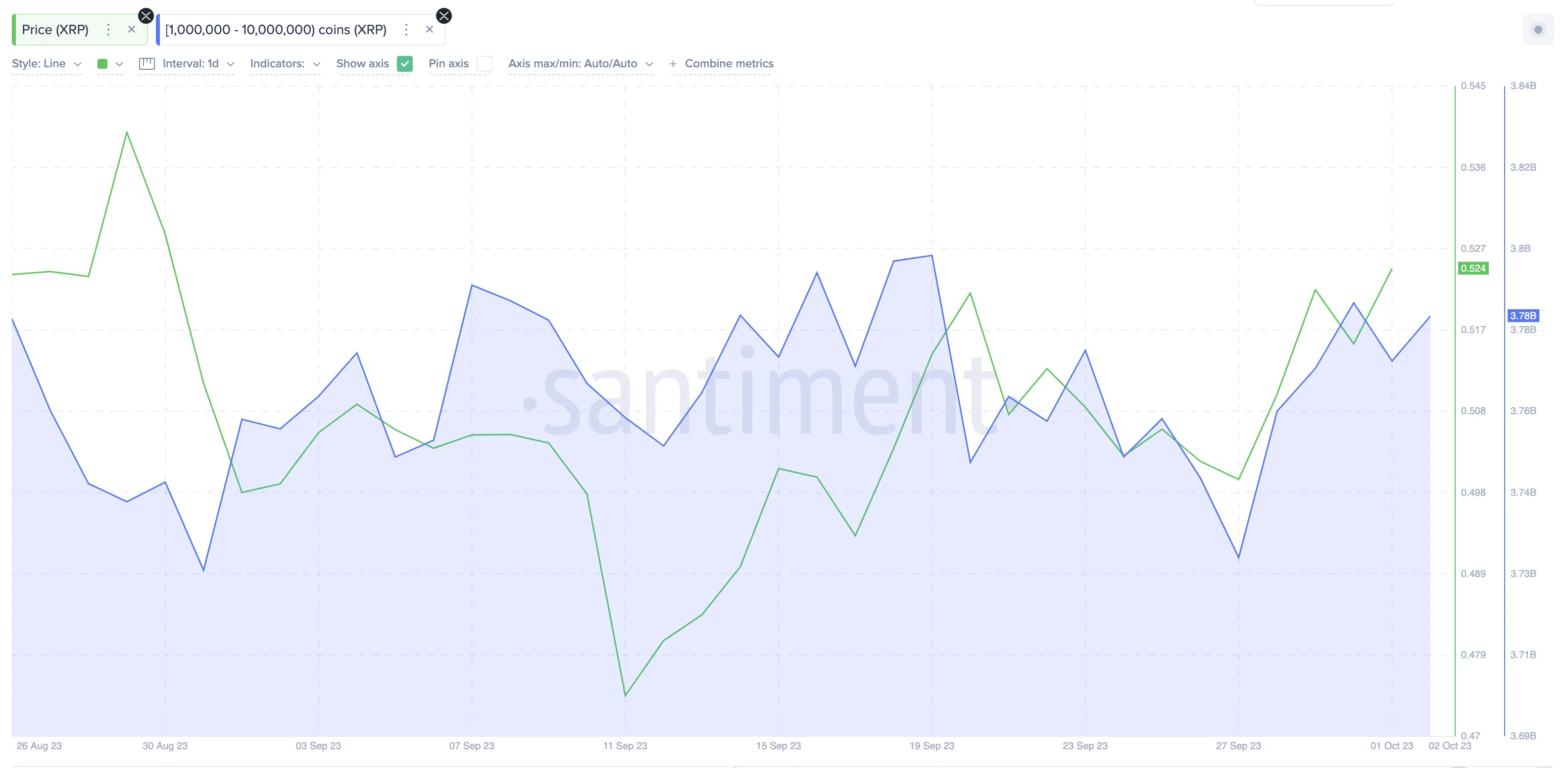
Task: Click XRP logo badge on Price tab
Action: pos(146,16)
